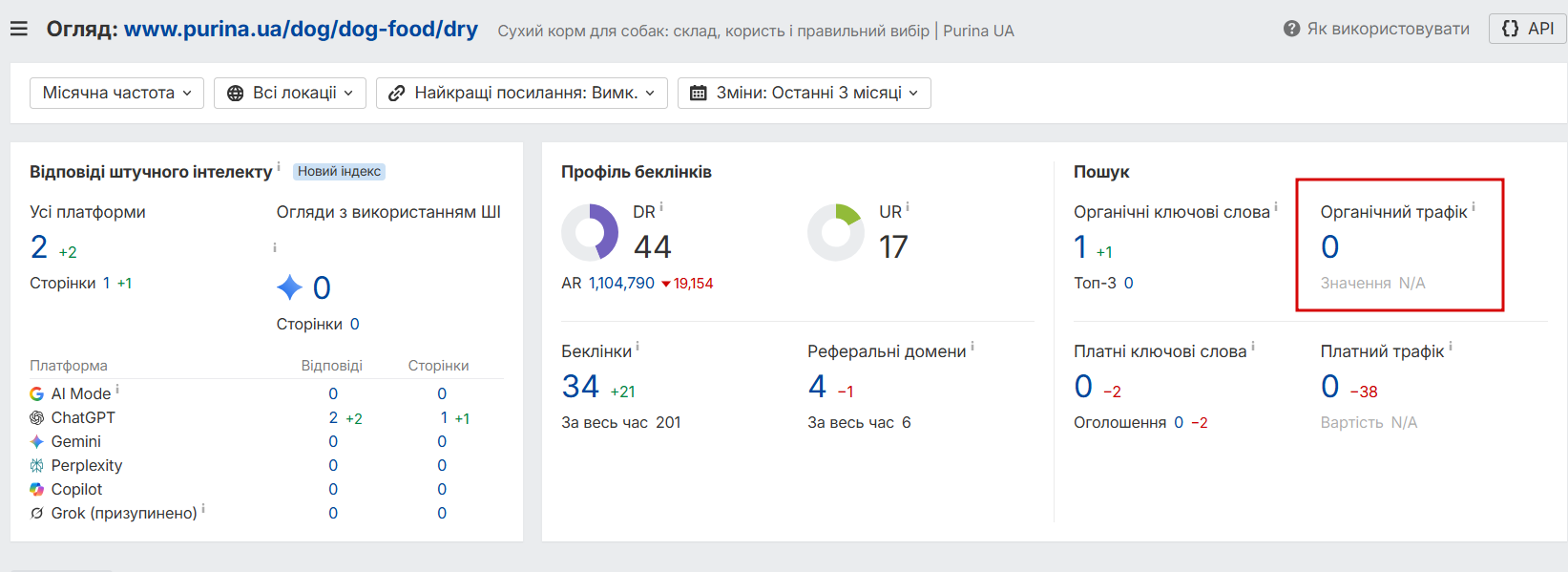The height and width of the screenshot is (572, 1568).
Task: Click the AR value 1,104,790
Action: (621, 283)
